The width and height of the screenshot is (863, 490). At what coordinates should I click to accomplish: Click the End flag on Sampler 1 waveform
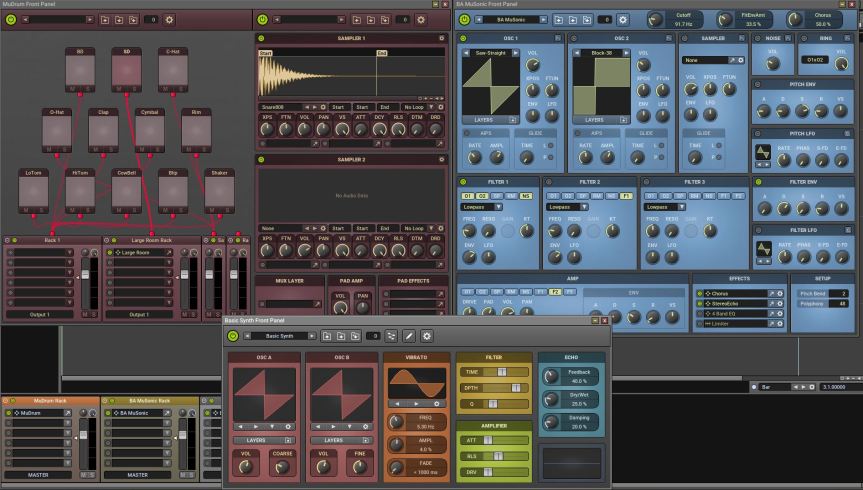[381, 53]
